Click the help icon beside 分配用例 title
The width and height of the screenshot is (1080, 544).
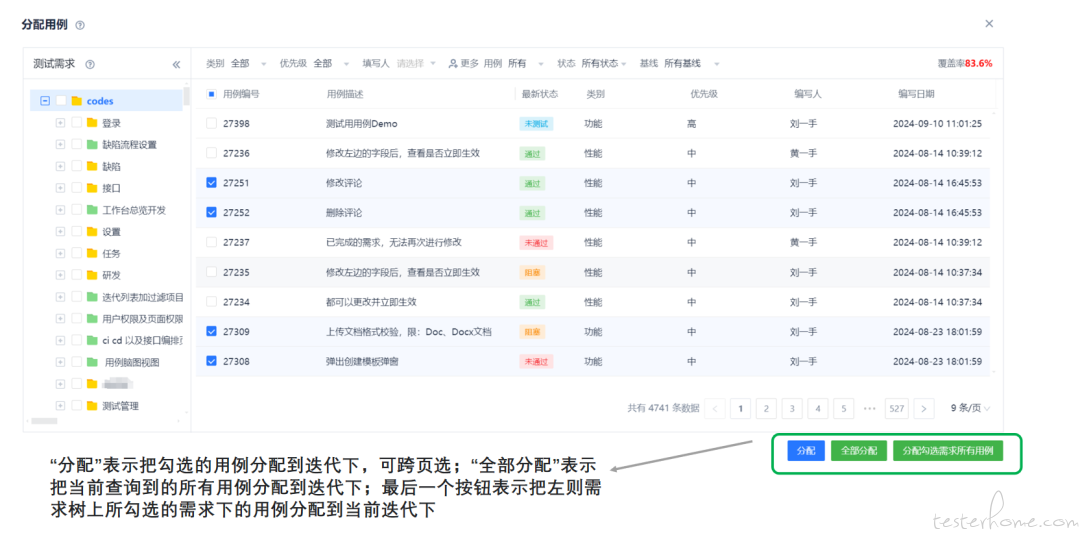[x=80, y=25]
